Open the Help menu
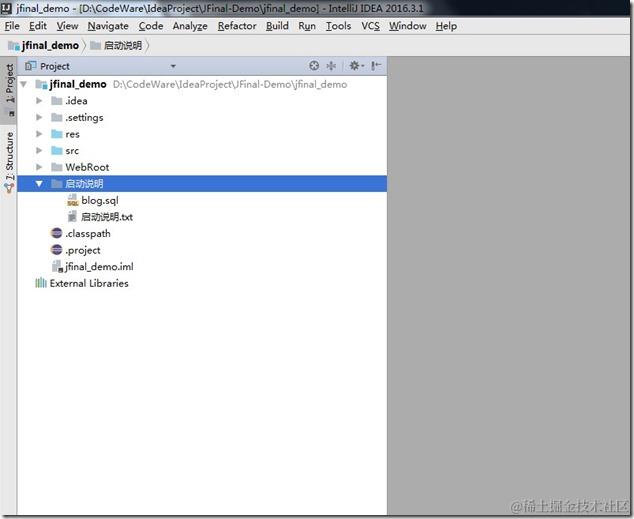634x519 pixels. coord(446,26)
